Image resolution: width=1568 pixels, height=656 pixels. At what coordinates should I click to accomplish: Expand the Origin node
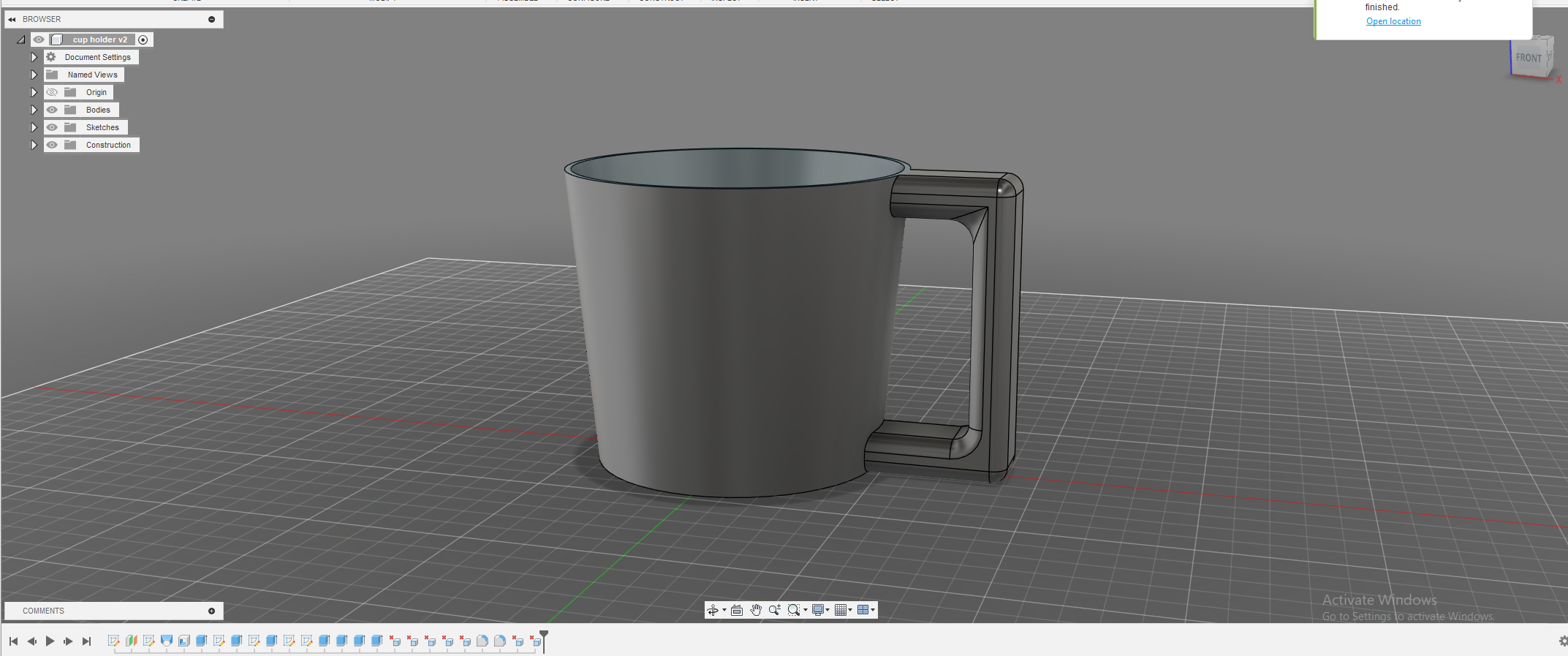point(34,92)
